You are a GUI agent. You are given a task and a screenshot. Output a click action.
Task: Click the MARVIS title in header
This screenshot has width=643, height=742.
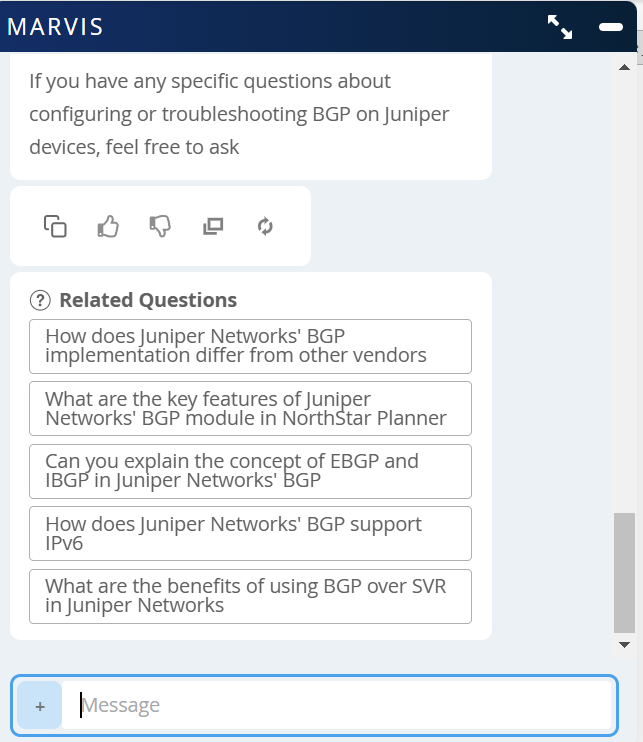click(56, 27)
